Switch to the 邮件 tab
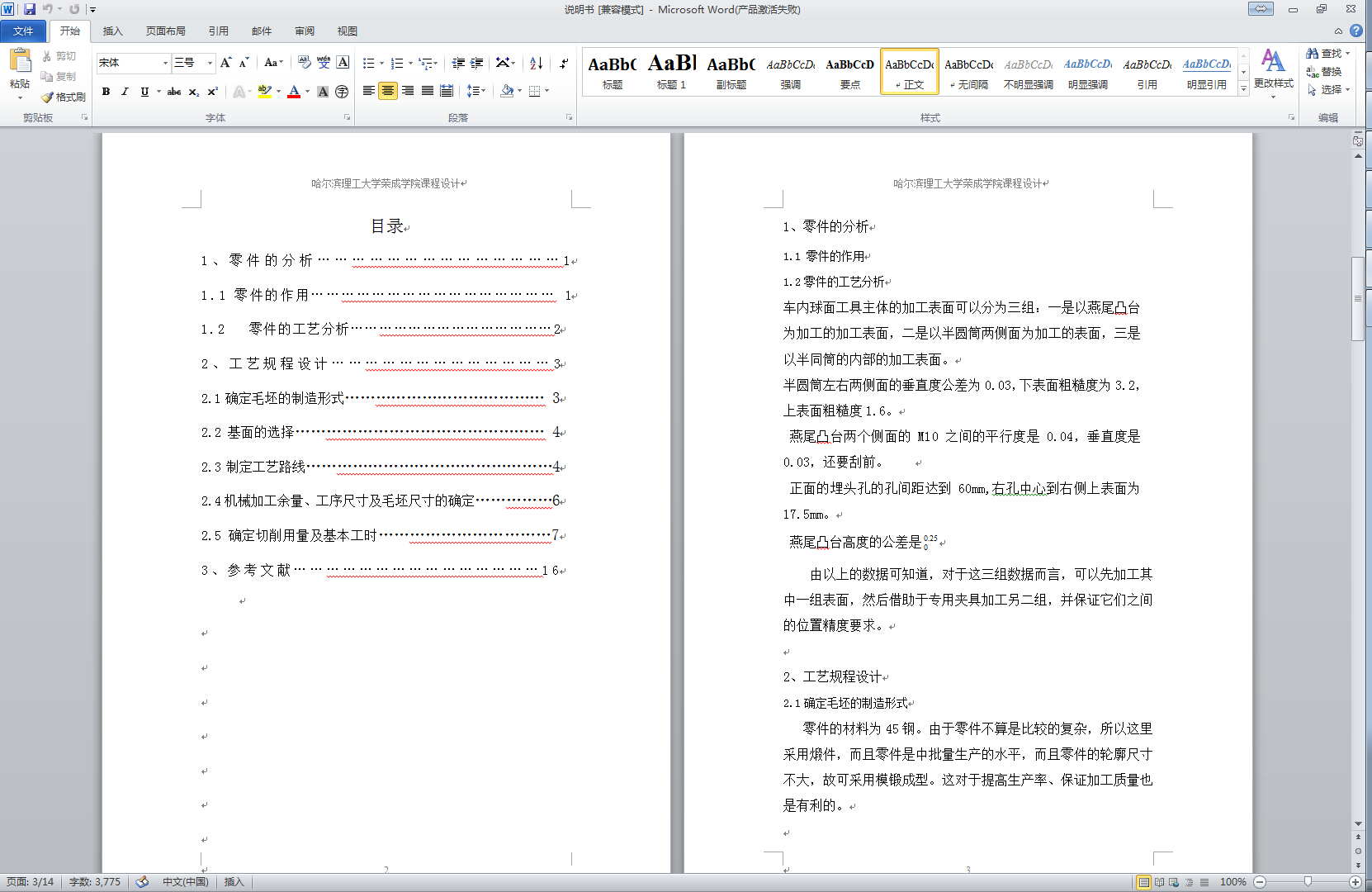The image size is (1372, 892). point(262,31)
